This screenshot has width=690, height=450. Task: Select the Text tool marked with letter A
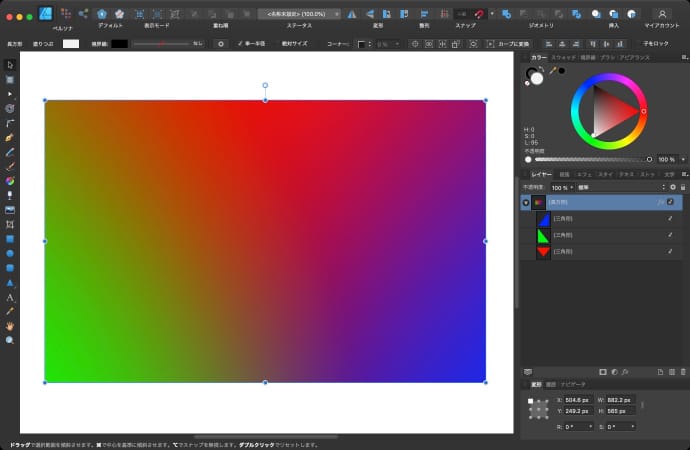pyautogui.click(x=10, y=298)
